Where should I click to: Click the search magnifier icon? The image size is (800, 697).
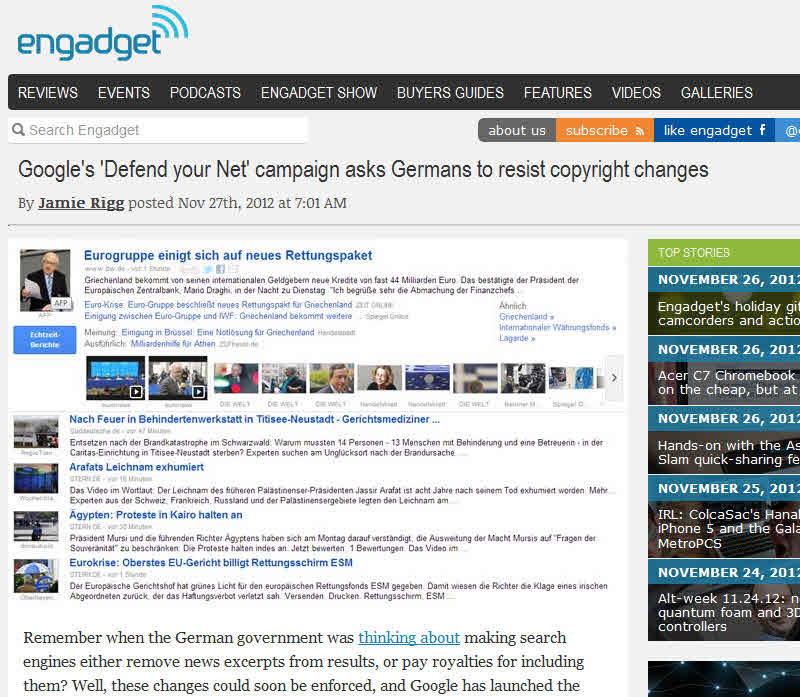click(18, 130)
